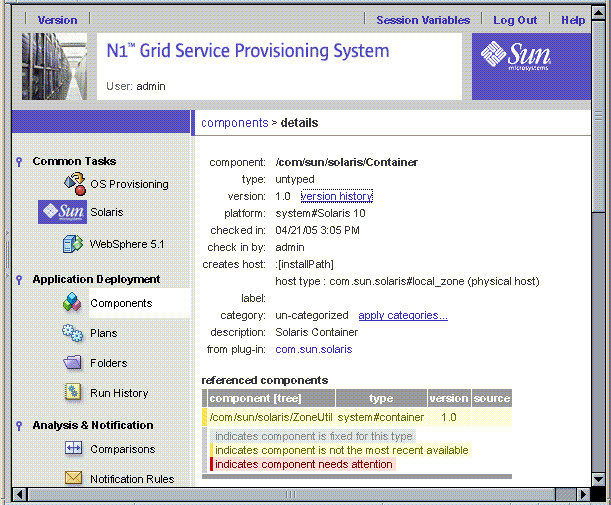The image size is (611, 505).
Task: Click the OS Provisioning icon
Action: 75,184
